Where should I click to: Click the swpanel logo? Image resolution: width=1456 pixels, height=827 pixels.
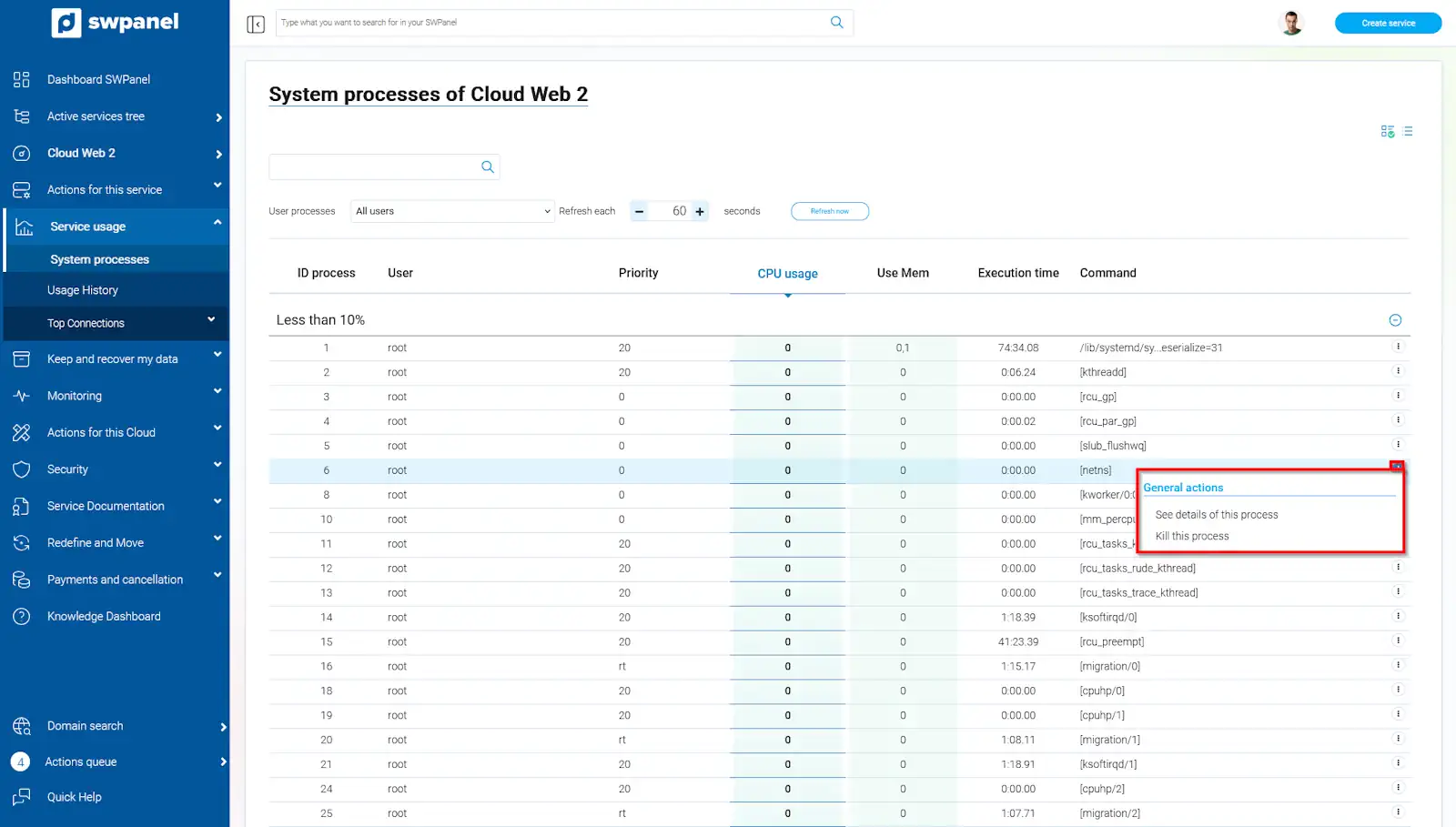[x=115, y=22]
